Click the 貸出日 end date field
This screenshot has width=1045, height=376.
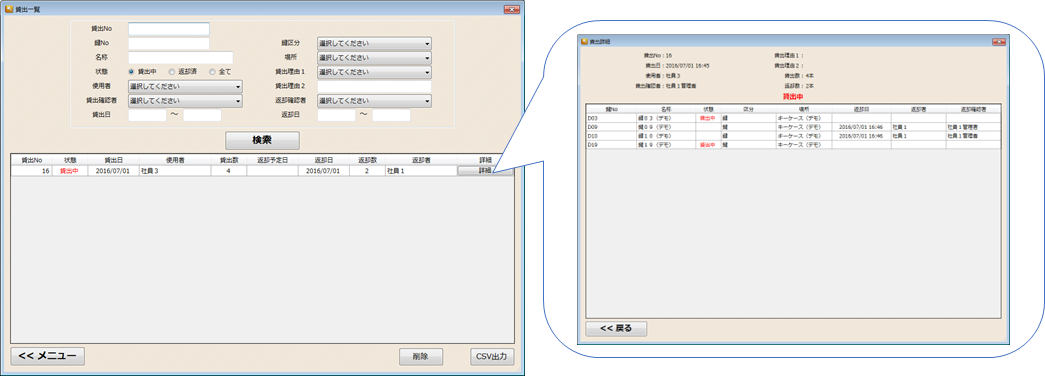pos(202,115)
